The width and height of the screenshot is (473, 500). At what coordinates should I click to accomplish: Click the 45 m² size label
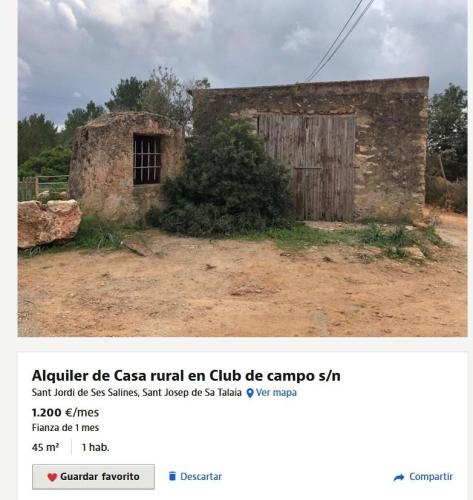tap(46, 447)
